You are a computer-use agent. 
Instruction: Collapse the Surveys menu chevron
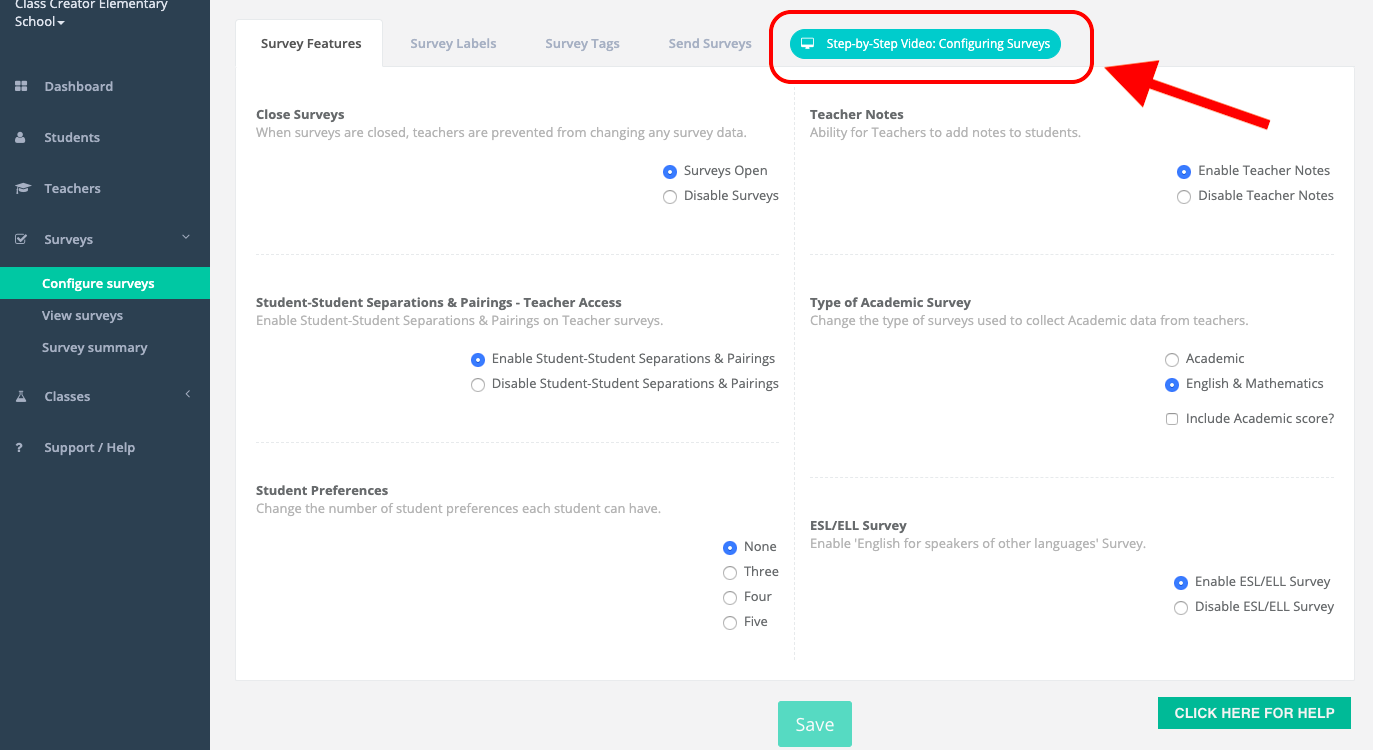[186, 237]
